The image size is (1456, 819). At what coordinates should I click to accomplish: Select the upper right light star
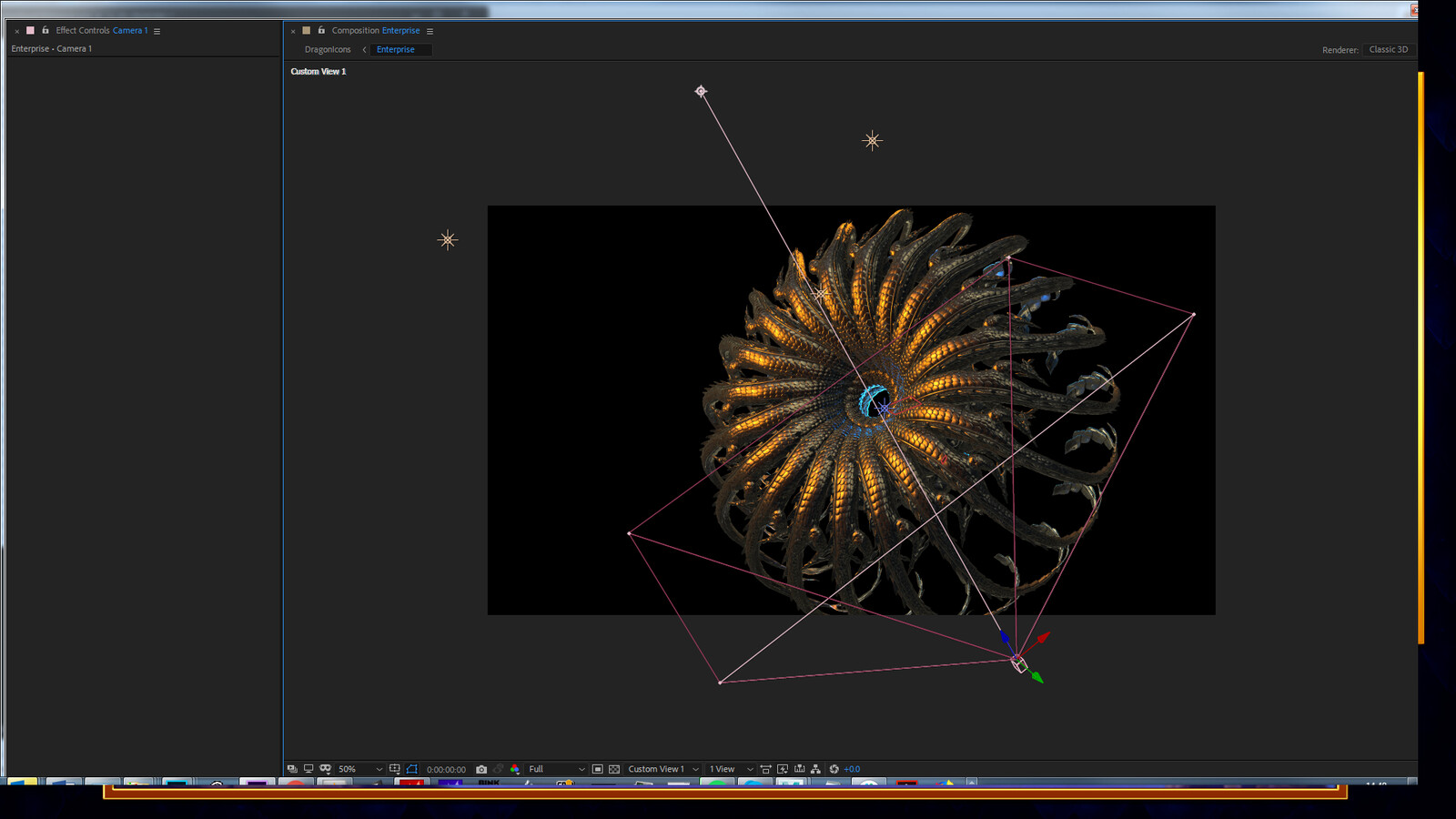click(872, 140)
